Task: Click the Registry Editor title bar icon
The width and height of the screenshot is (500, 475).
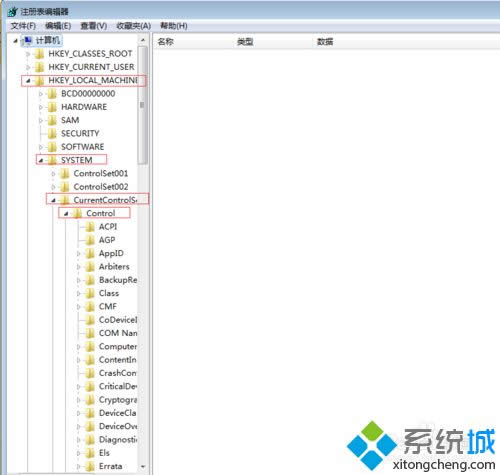Action: (13, 12)
